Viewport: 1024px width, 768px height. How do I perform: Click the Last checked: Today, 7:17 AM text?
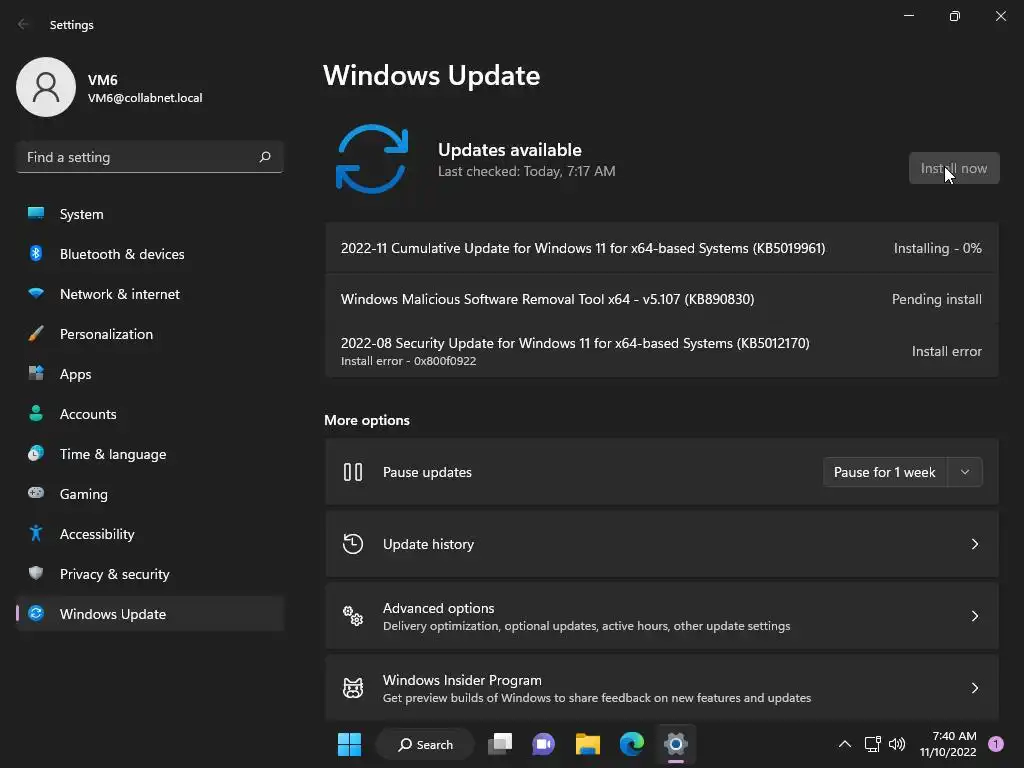tap(526, 171)
